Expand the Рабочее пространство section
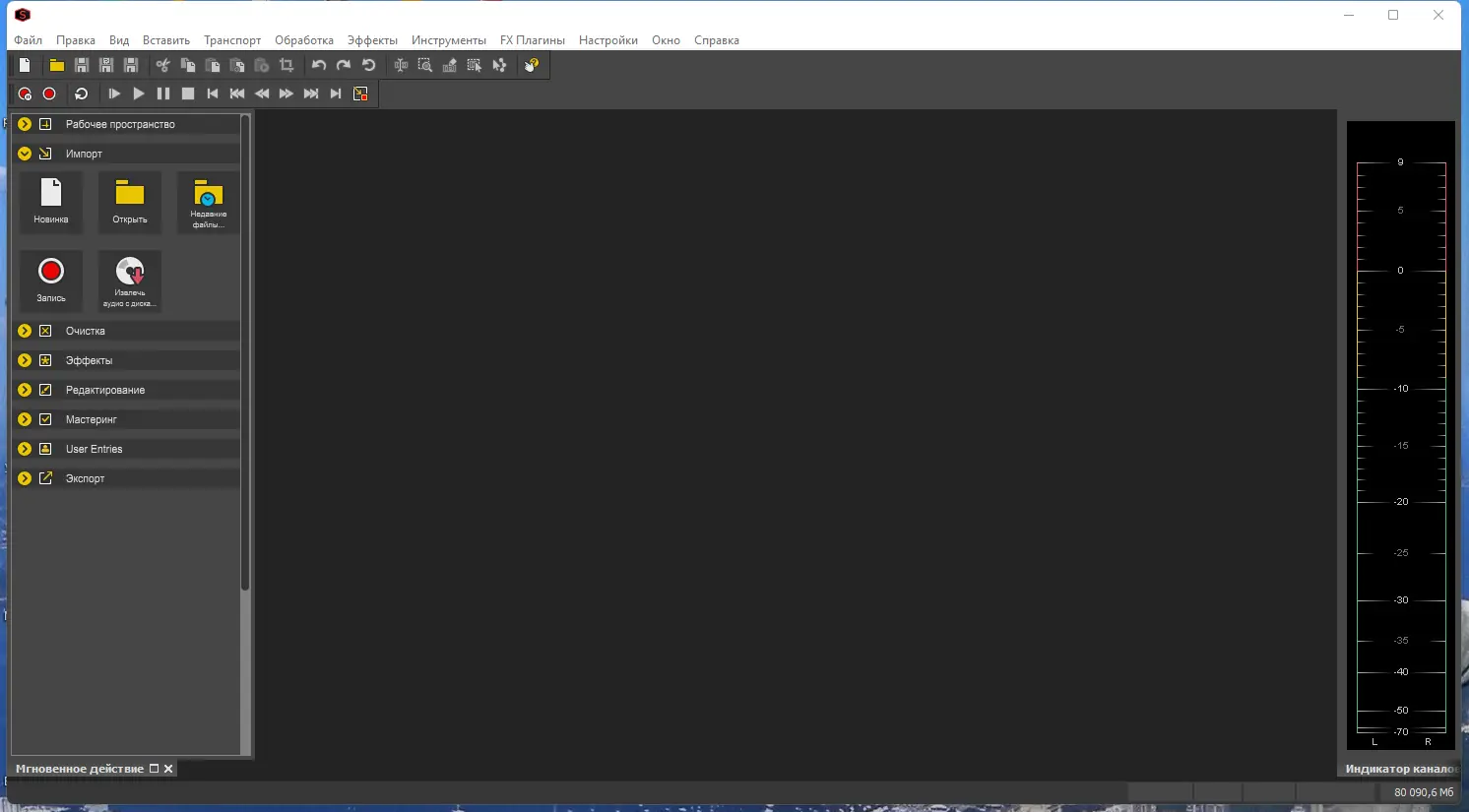Screen dimensions: 1469x812 [x=25, y=124]
